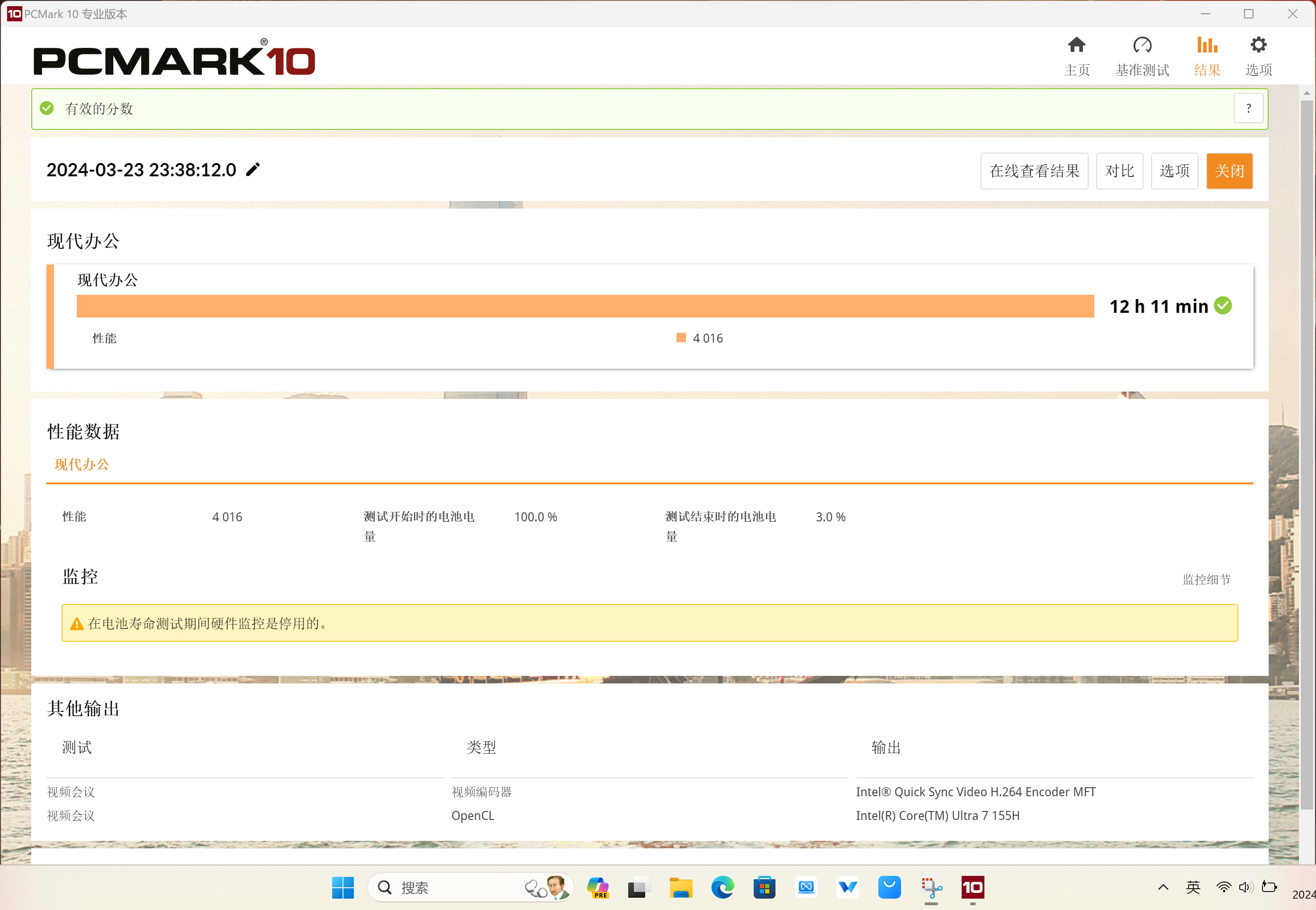Click the warning triangle in the monitoring notice
Image resolution: width=1316 pixels, height=910 pixels.
click(76, 623)
